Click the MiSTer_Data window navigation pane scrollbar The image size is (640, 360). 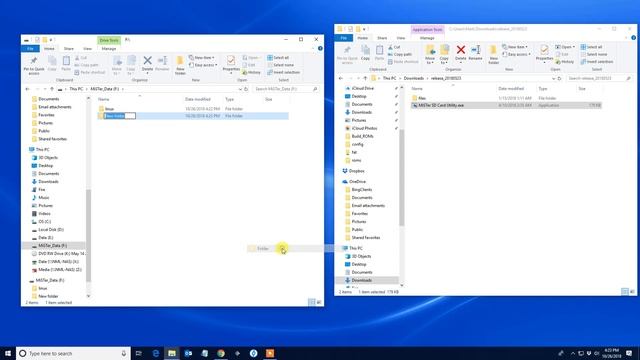pyautogui.click(x=88, y=236)
